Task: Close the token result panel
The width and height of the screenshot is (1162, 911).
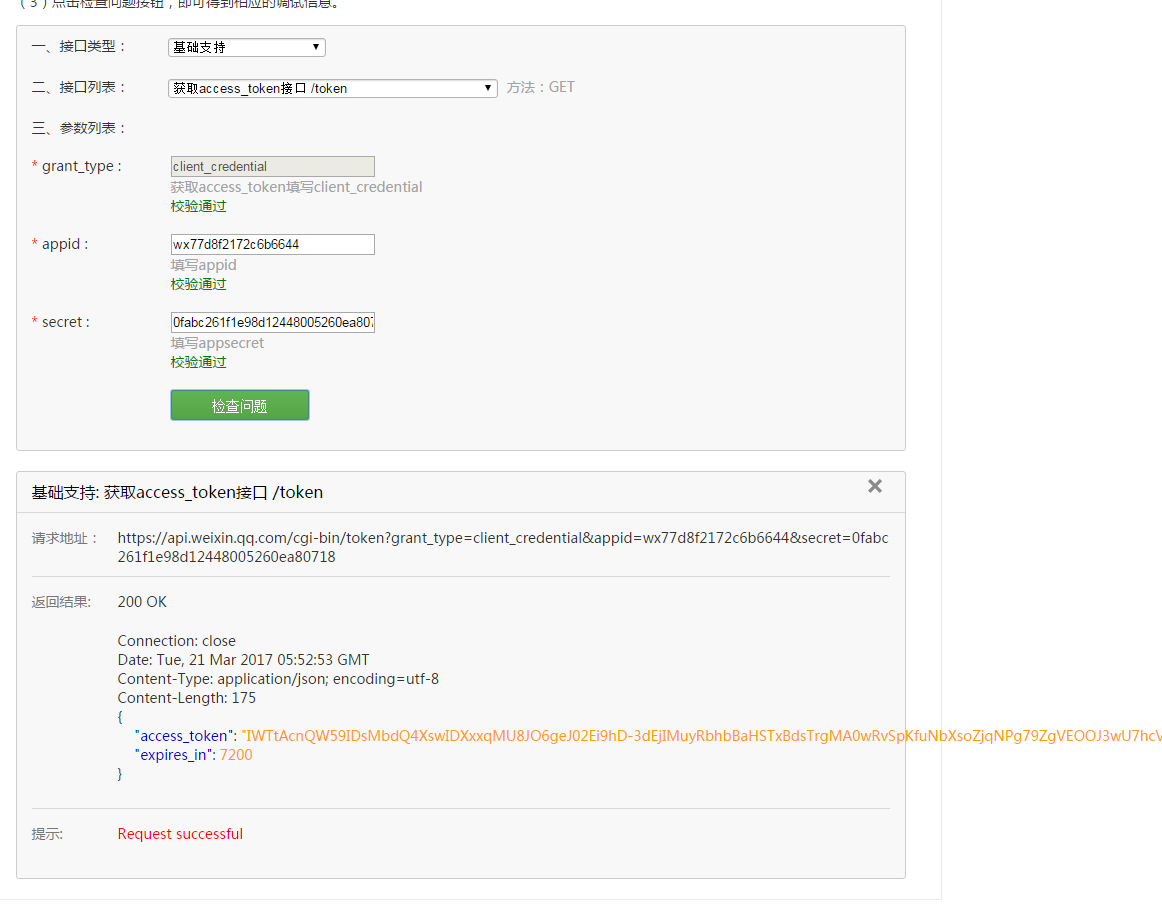Action: (875, 486)
